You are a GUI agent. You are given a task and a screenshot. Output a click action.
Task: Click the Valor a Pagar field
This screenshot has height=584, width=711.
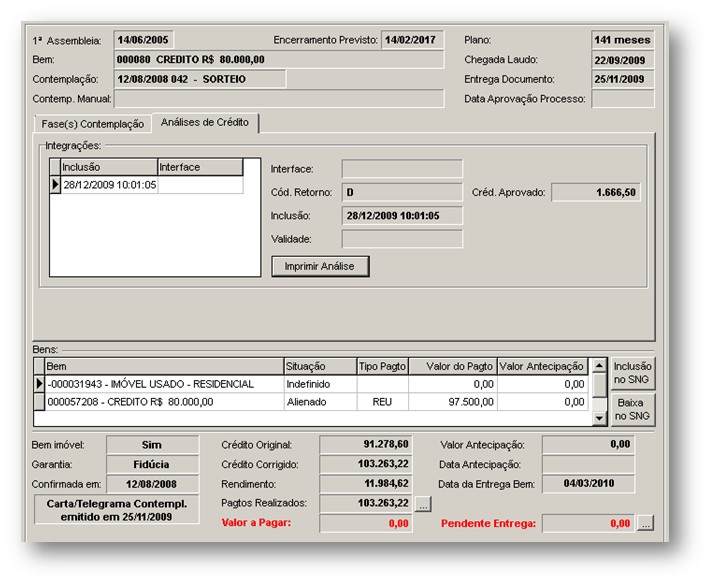point(366,523)
